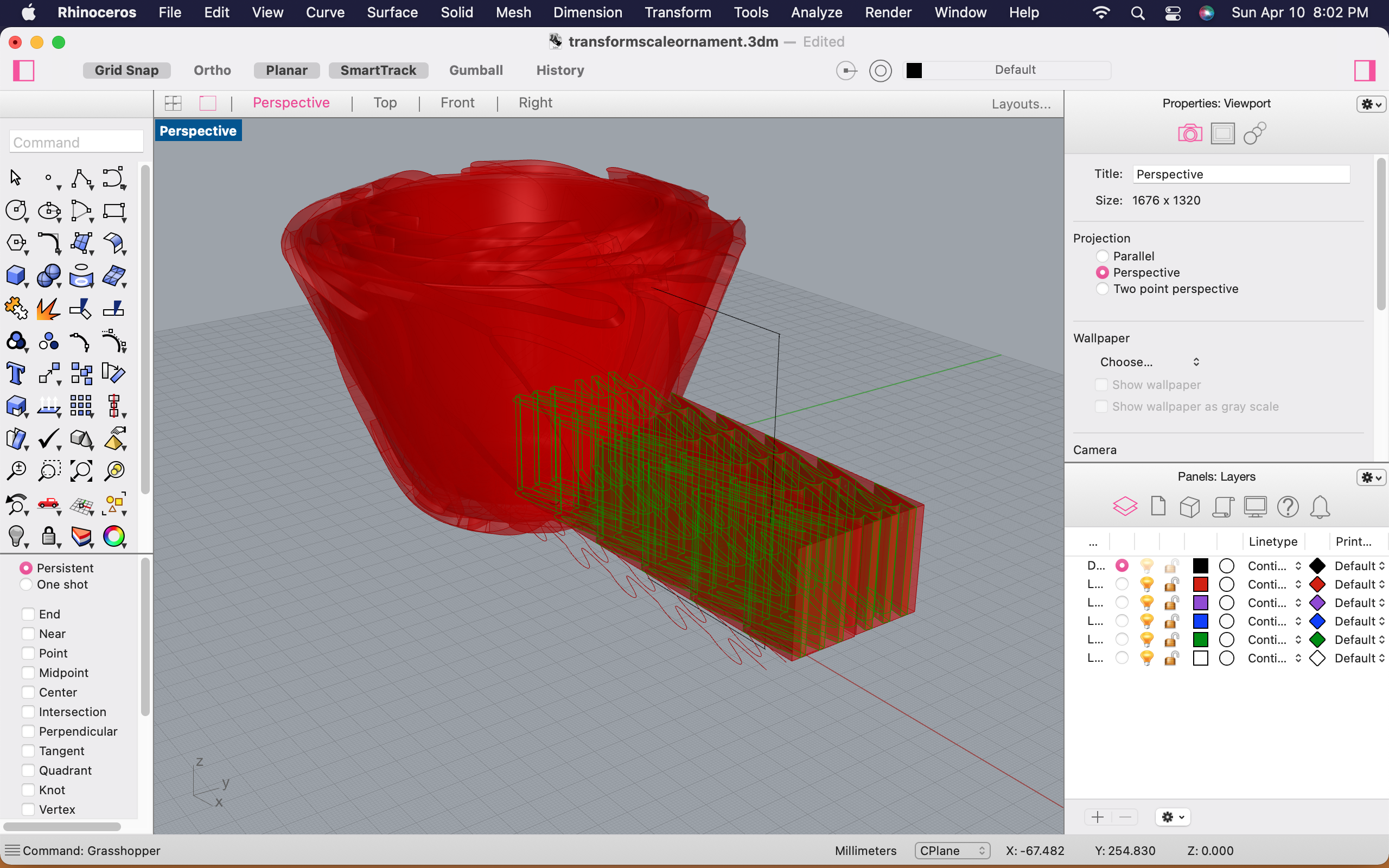
Task: Click the green layer color swatch
Action: [1200, 640]
